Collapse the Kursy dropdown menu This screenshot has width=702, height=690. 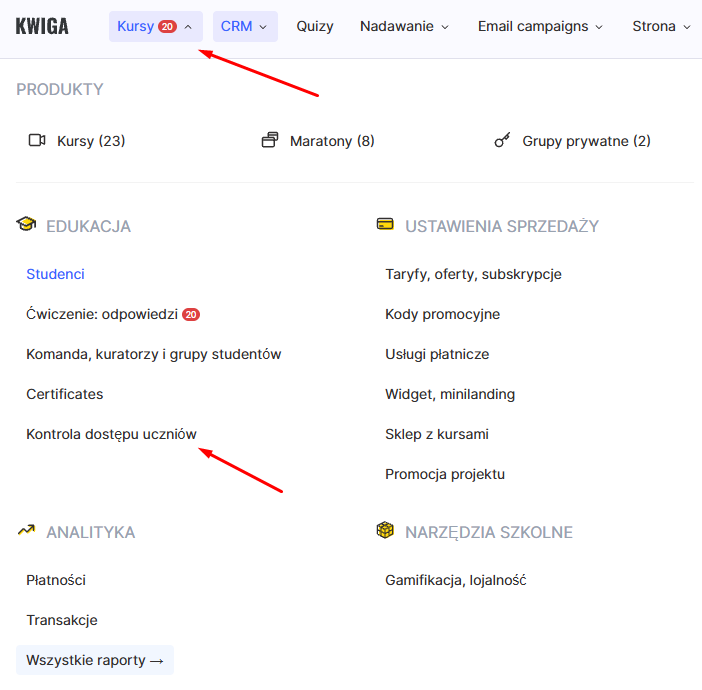coord(155,26)
